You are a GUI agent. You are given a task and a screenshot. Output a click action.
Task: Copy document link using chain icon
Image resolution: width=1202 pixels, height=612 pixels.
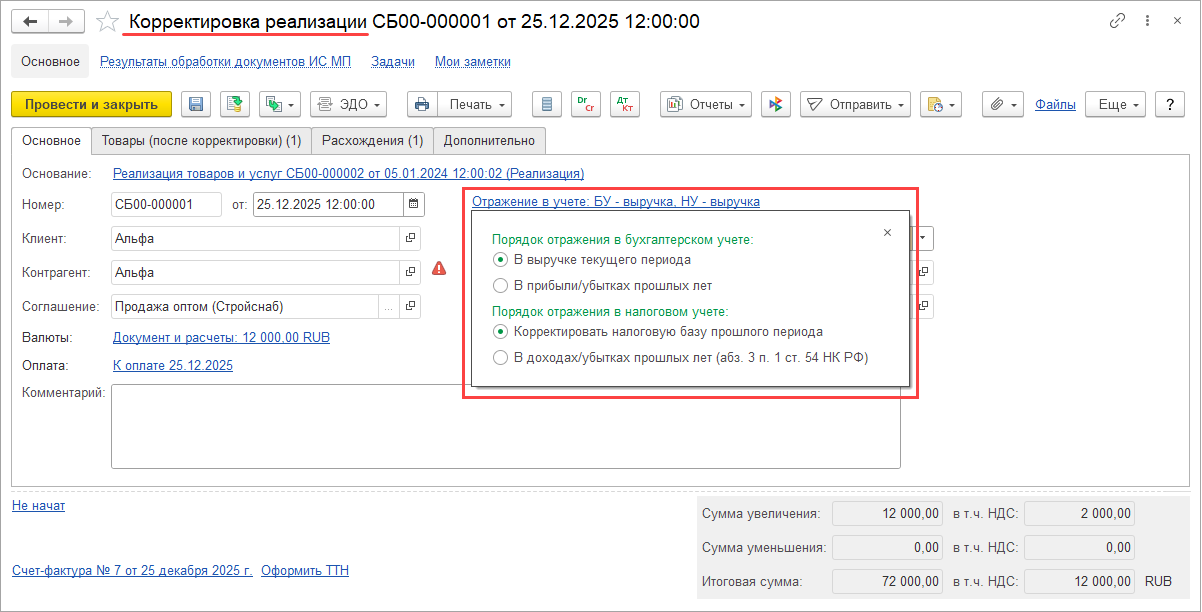1116,21
